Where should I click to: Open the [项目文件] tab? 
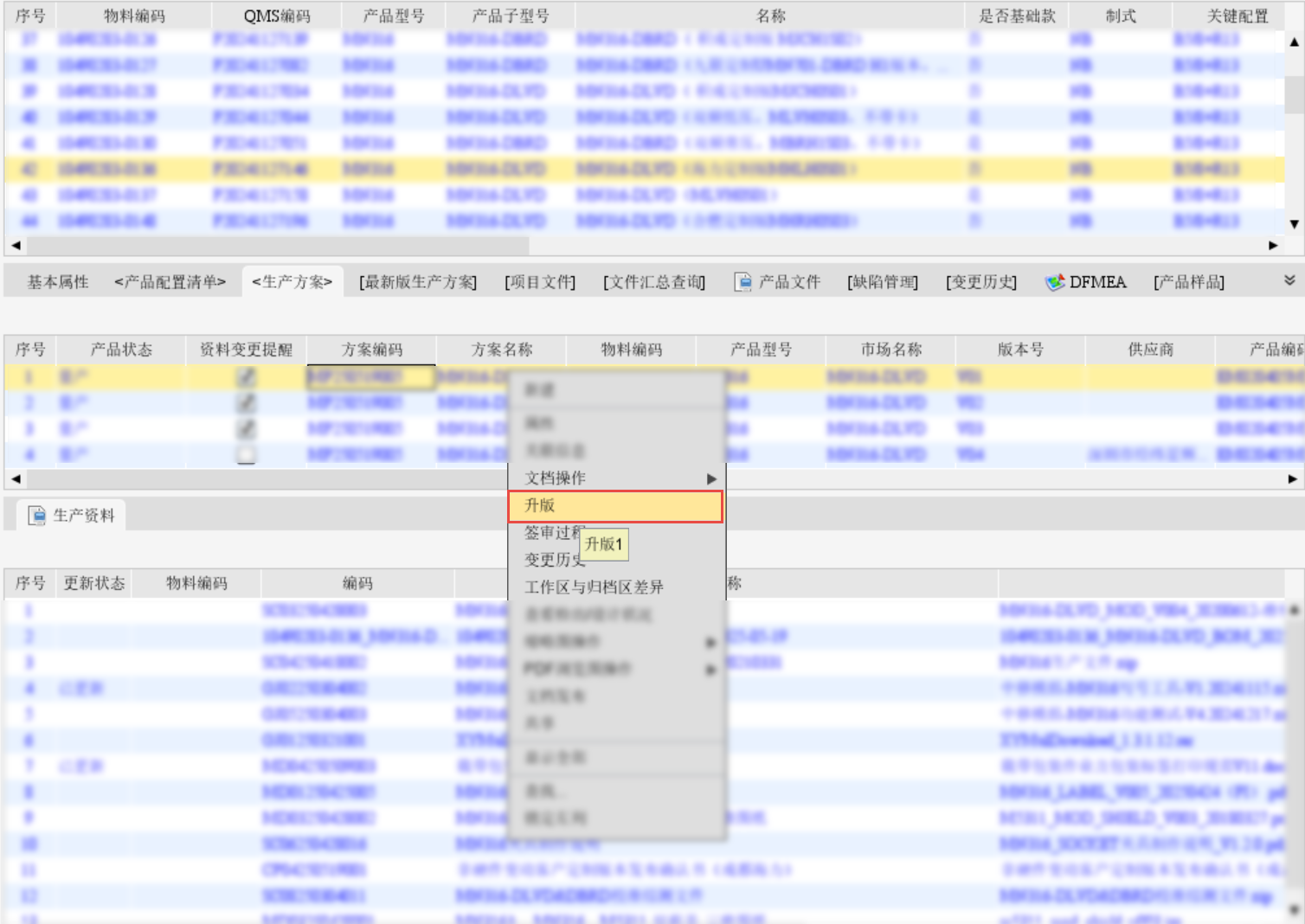540,282
